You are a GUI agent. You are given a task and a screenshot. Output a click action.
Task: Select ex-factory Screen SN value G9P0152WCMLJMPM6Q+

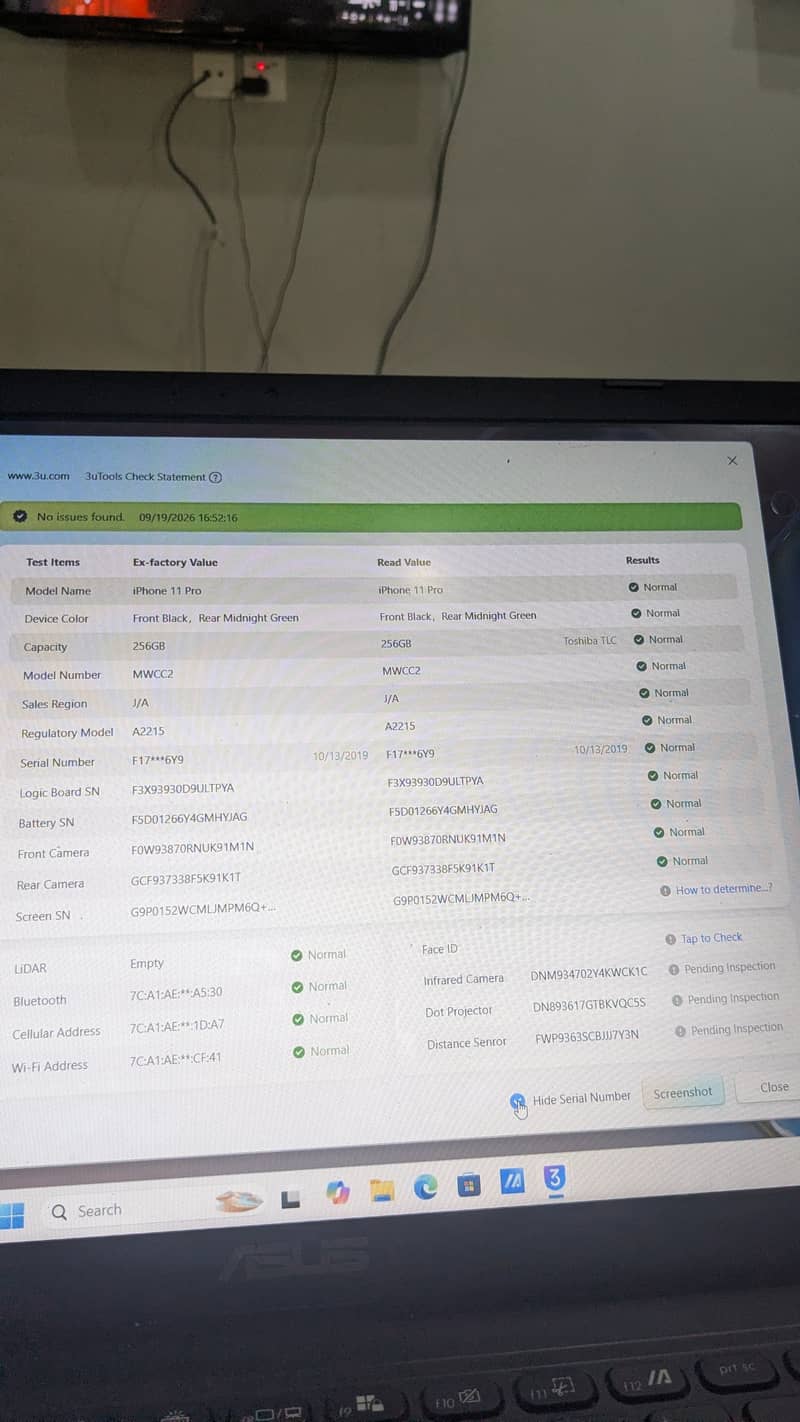[x=203, y=909]
